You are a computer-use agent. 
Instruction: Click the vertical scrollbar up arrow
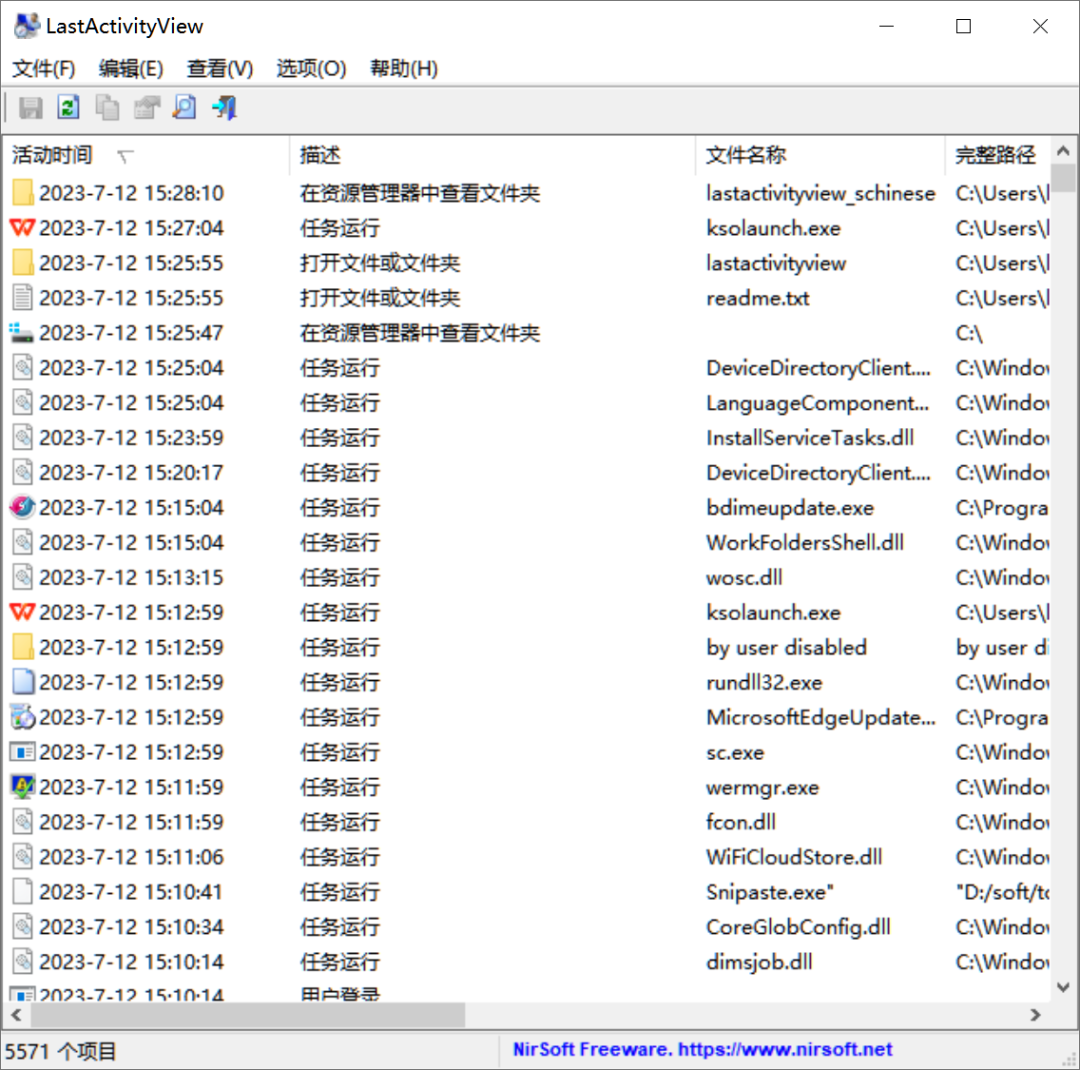1063,149
